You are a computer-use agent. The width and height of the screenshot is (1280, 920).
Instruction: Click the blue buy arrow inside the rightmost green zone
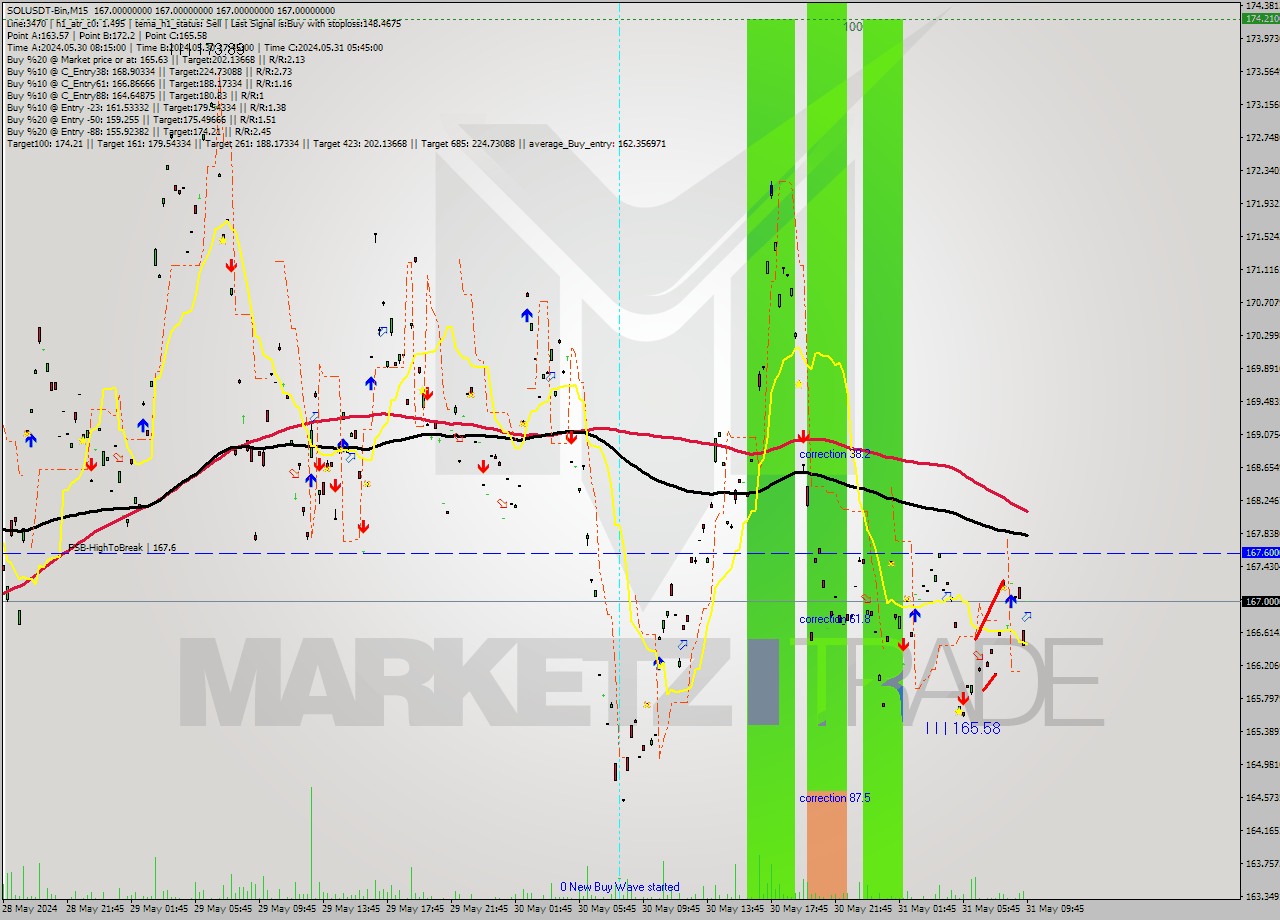point(914,615)
